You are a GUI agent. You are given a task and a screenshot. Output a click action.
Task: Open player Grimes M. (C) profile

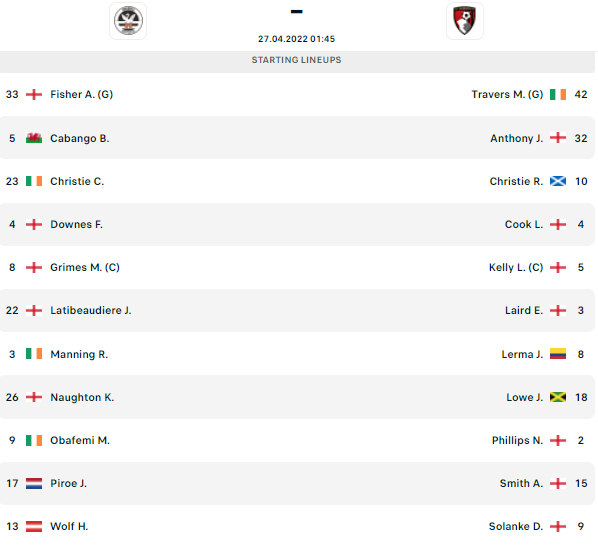[x=85, y=267]
